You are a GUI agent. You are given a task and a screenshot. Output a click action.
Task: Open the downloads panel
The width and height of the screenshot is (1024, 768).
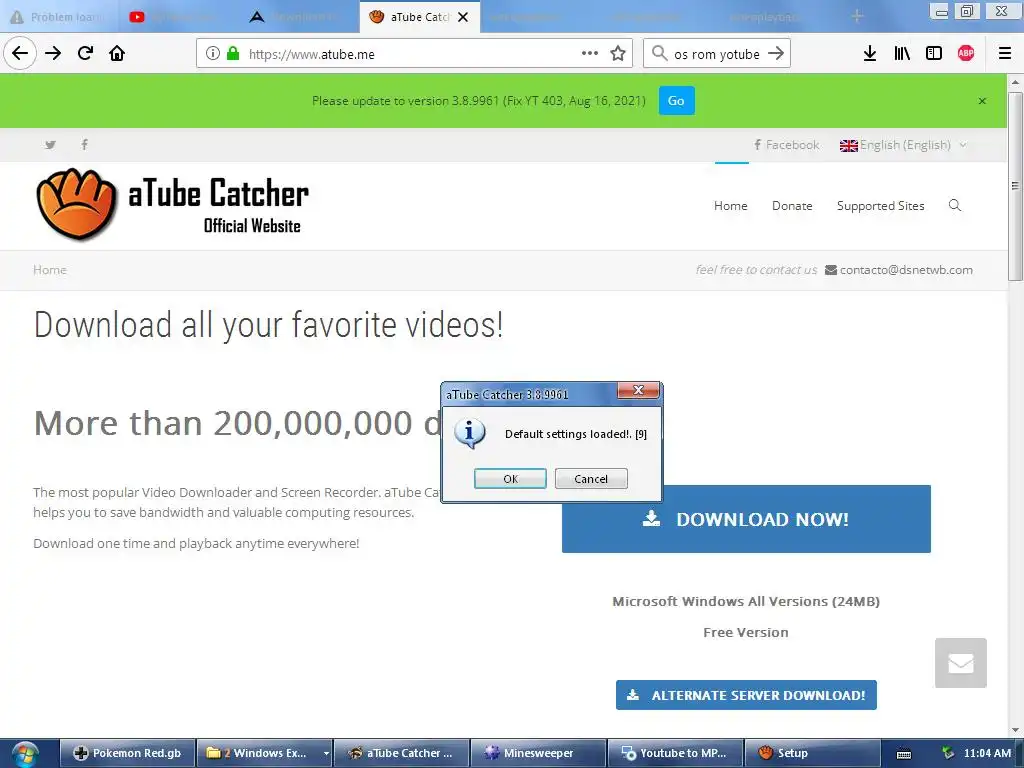(870, 54)
